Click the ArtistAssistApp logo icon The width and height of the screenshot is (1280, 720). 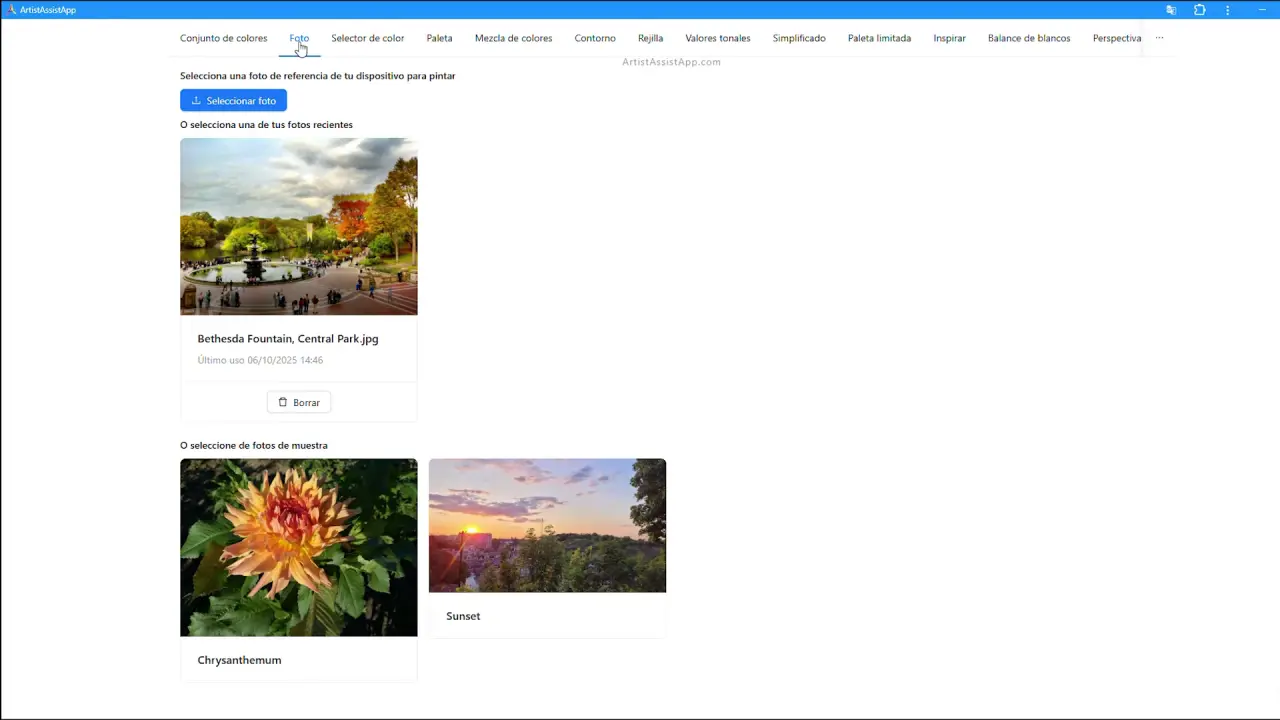[11, 10]
